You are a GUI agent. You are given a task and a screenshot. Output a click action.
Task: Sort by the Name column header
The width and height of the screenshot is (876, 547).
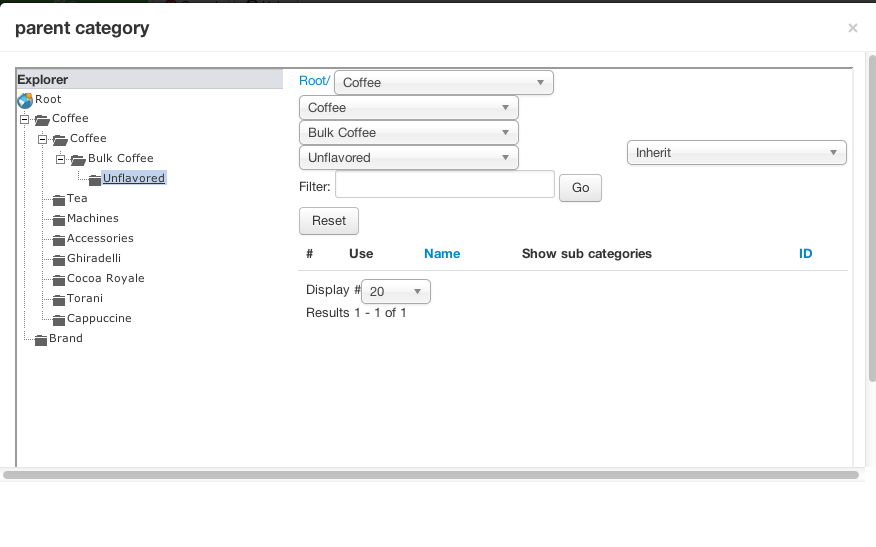[x=442, y=254]
